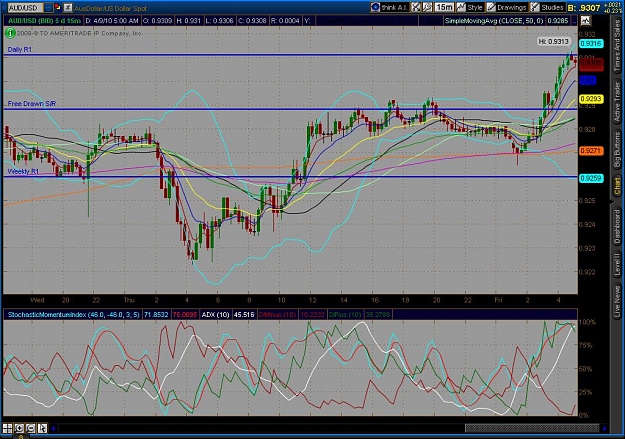
Task: Click the 0.9271 orange price bubble
Action: pyautogui.click(x=591, y=151)
